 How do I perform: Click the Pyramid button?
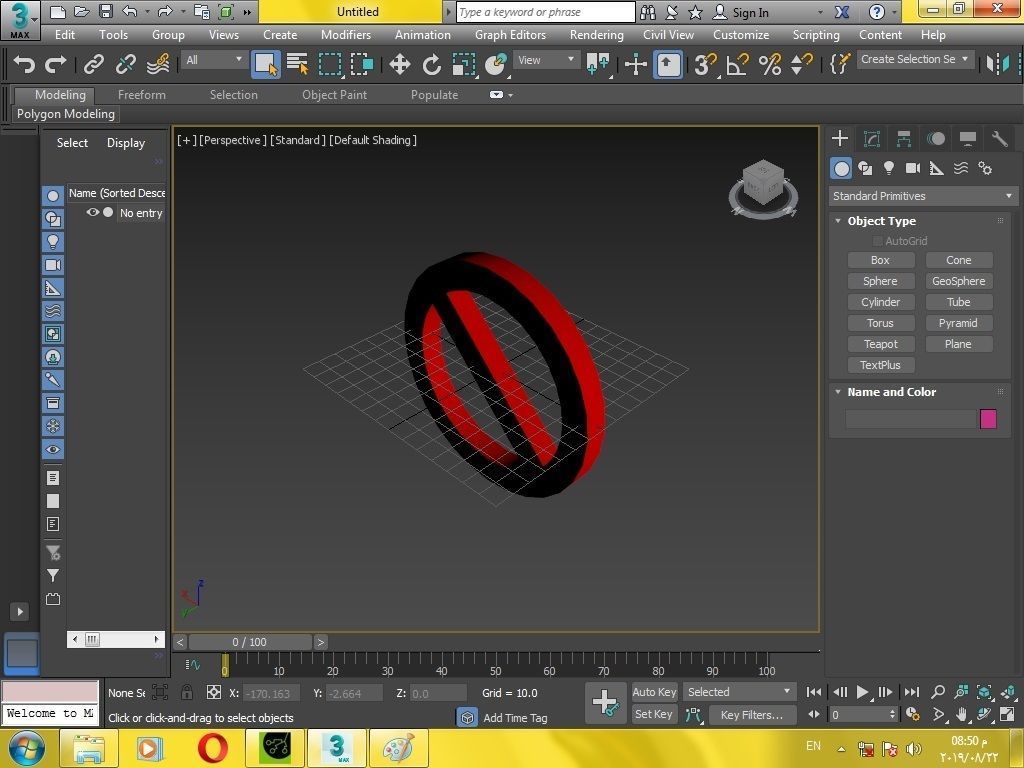point(959,323)
